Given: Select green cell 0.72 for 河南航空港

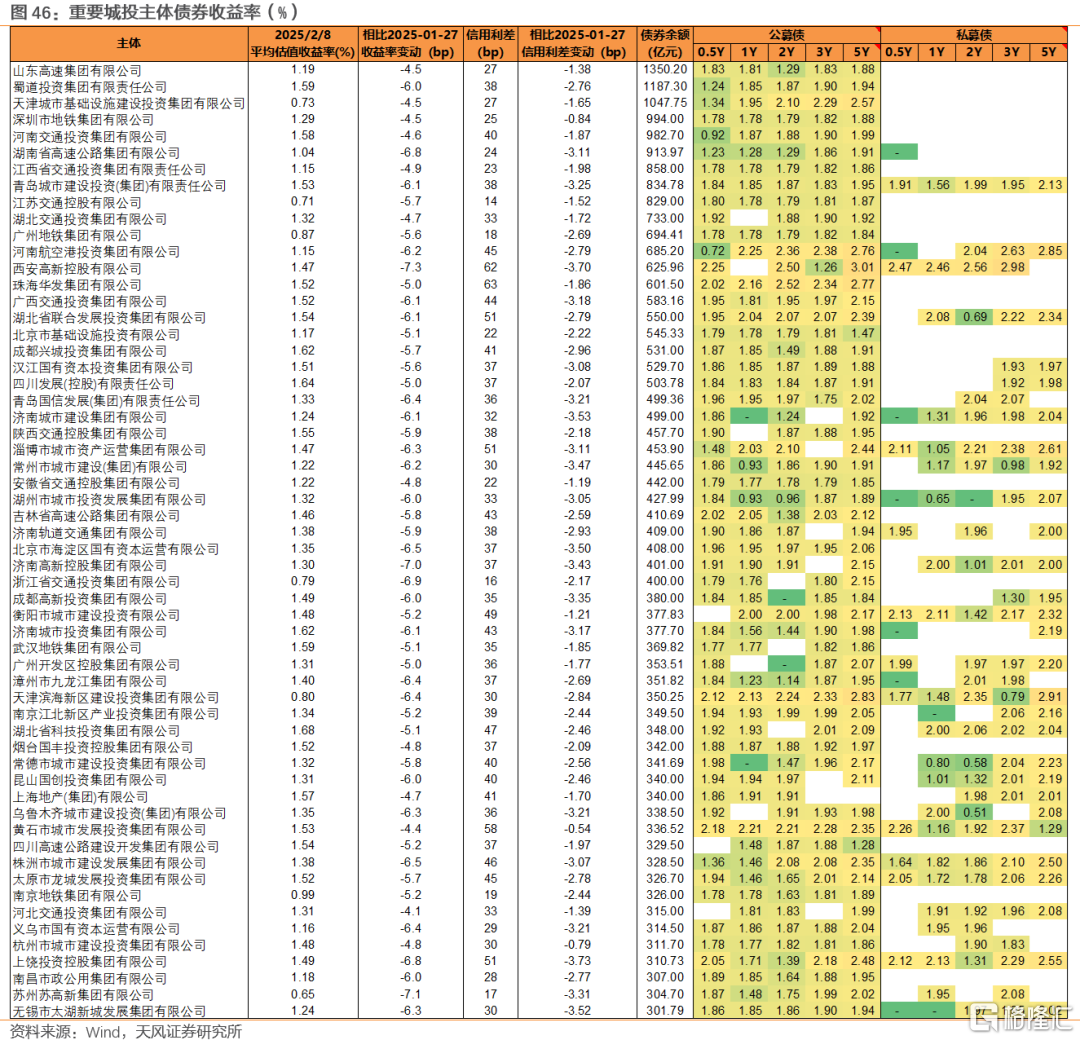Looking at the screenshot, I should click(712, 251).
